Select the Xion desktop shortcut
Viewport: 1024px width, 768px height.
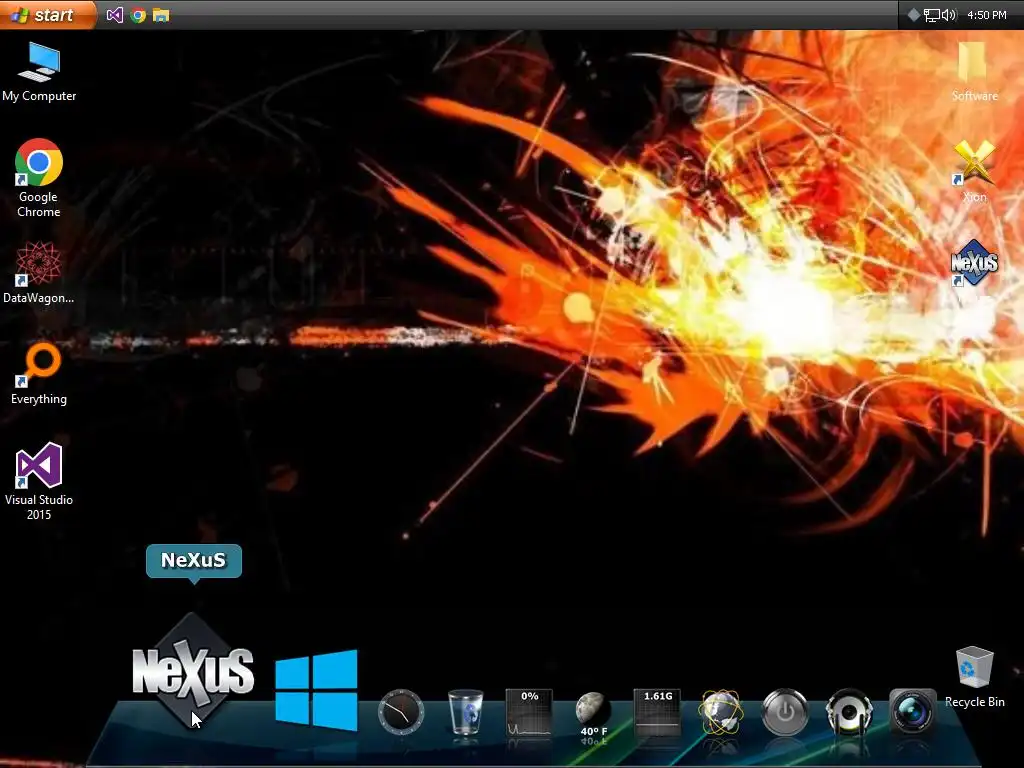point(974,171)
